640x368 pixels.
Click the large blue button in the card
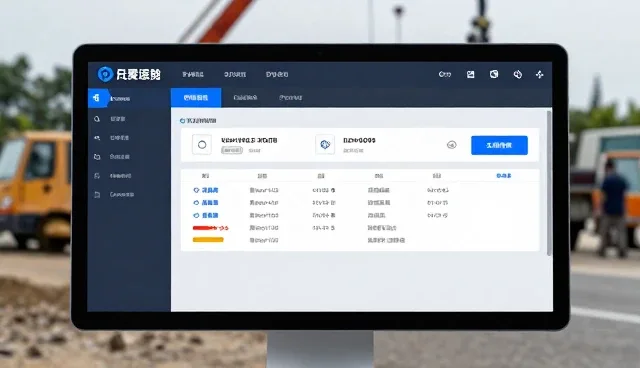pyautogui.click(x=499, y=145)
